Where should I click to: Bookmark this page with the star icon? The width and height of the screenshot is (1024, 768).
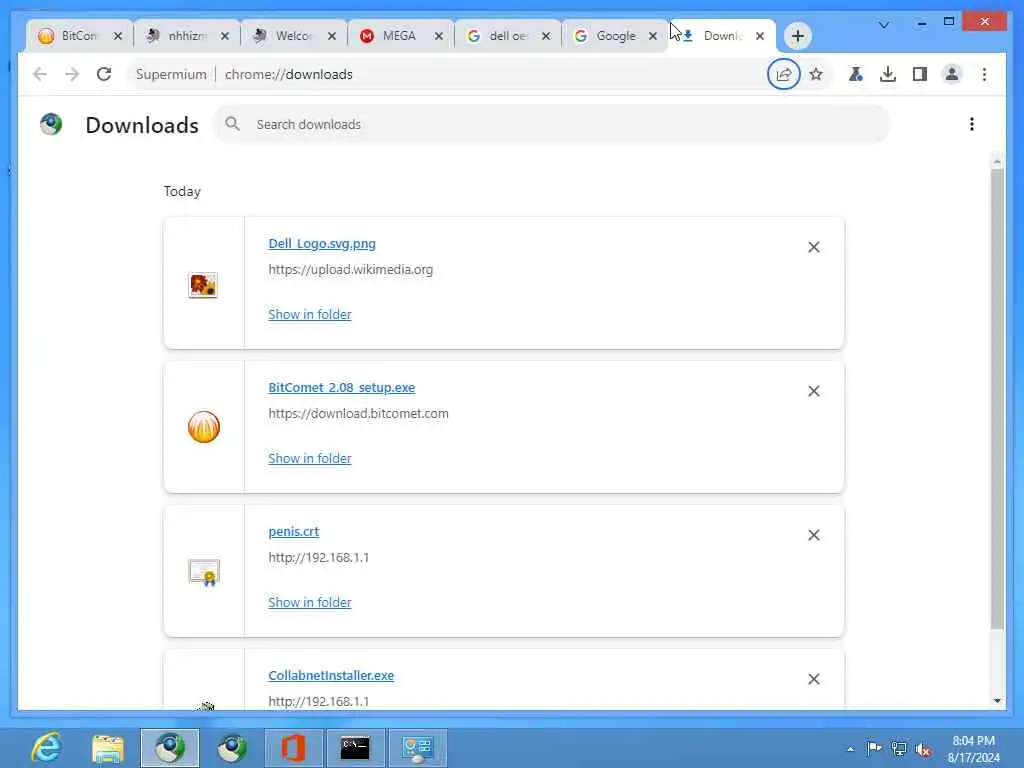point(816,74)
